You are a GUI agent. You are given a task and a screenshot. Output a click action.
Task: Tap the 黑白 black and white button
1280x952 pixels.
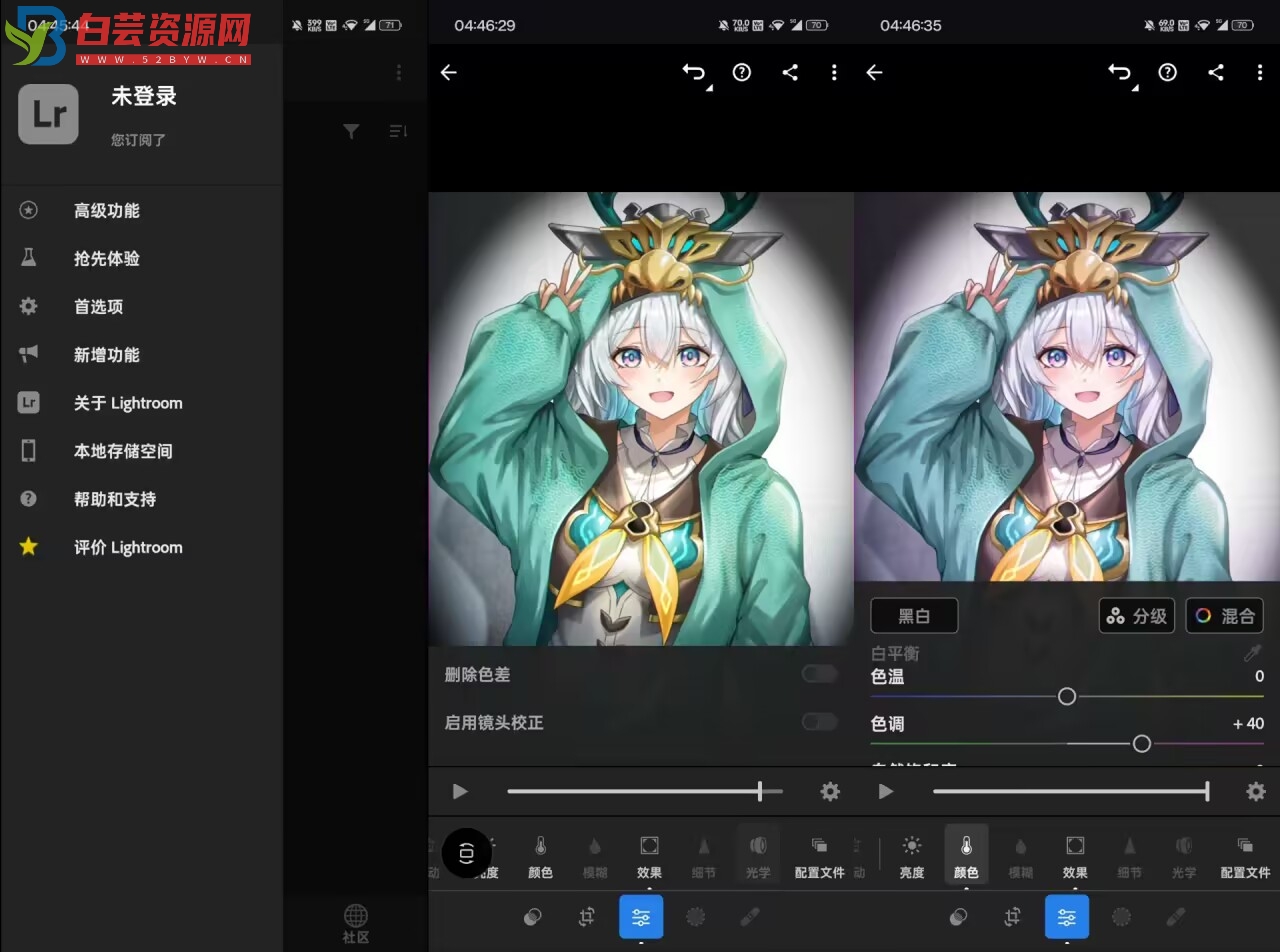[914, 616]
